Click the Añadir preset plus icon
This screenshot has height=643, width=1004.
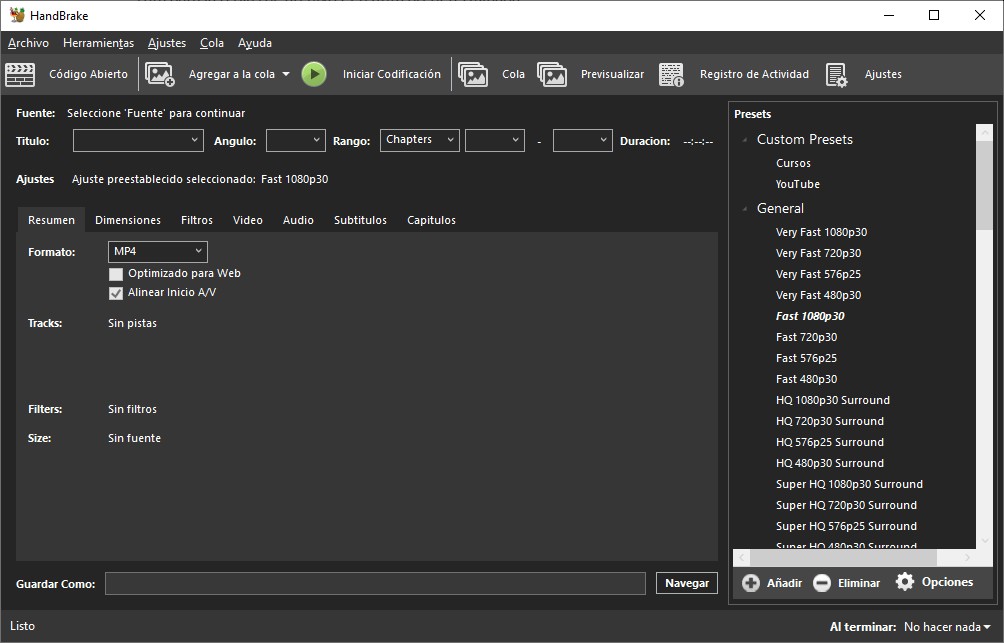click(x=751, y=583)
